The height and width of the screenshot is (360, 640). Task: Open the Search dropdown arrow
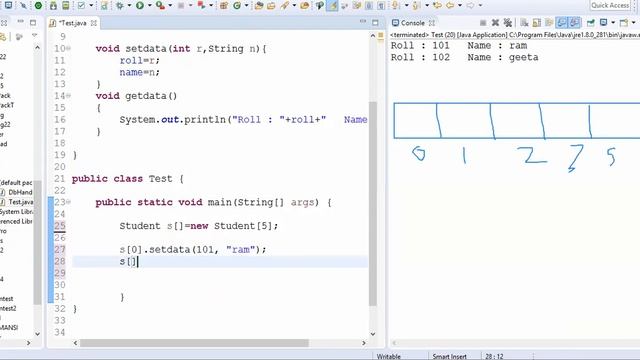294,5
